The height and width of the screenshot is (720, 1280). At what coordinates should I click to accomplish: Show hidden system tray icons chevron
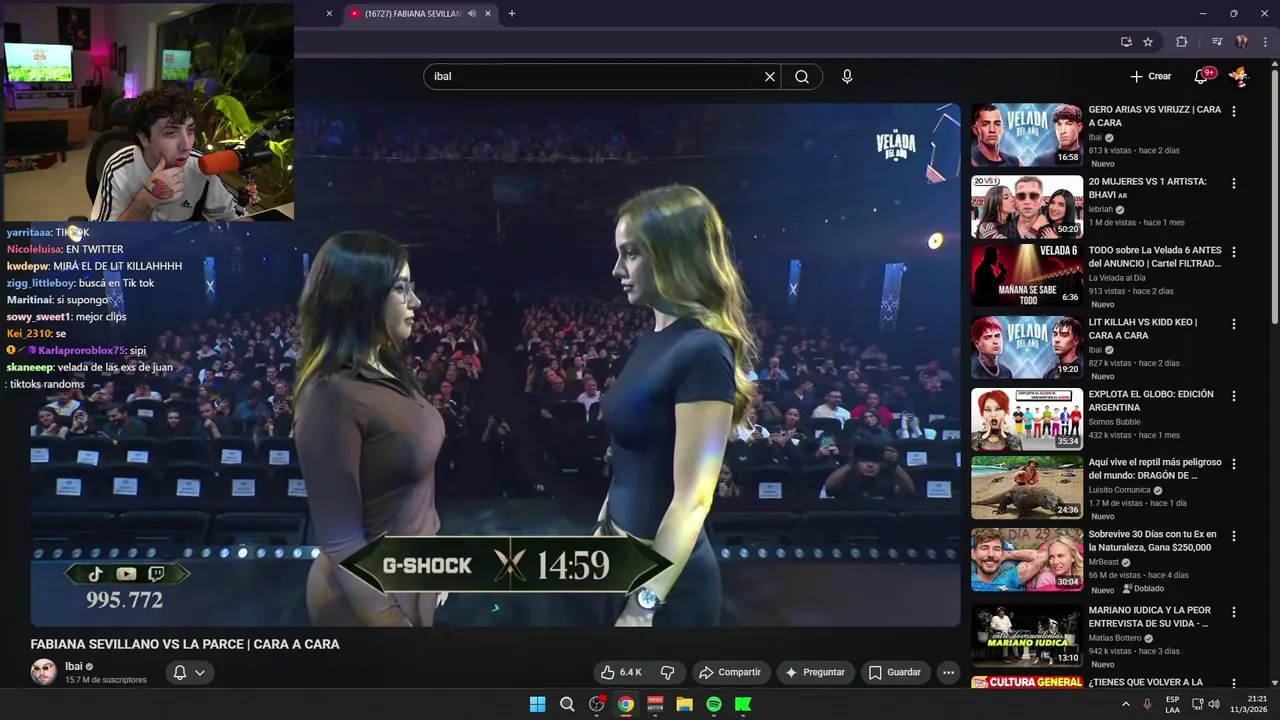pos(1125,704)
